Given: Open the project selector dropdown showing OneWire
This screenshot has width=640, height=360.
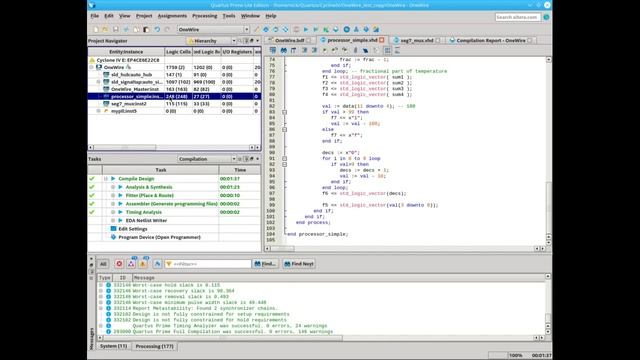Looking at the screenshot, I should pos(213,29).
